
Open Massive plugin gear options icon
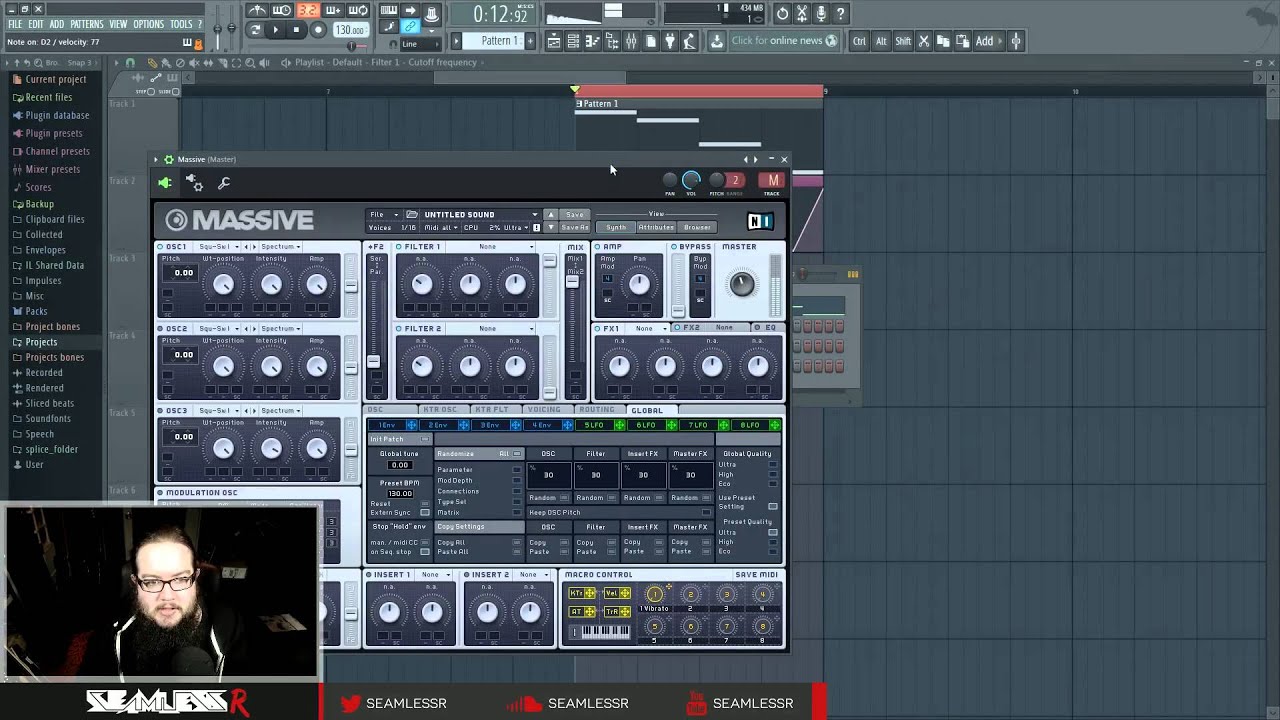[x=195, y=183]
